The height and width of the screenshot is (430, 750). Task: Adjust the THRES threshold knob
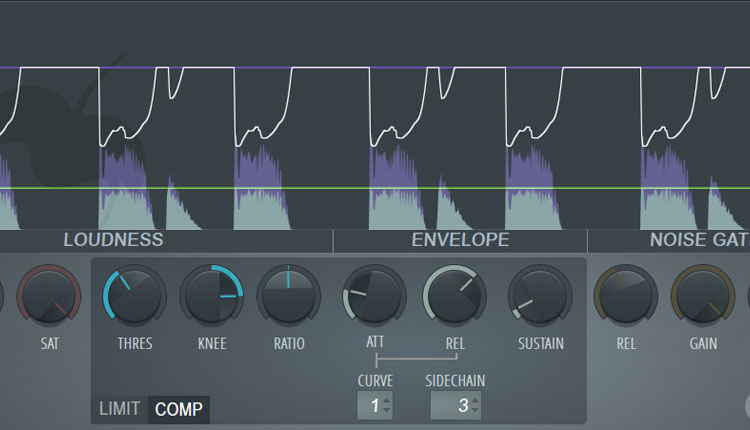(x=135, y=296)
